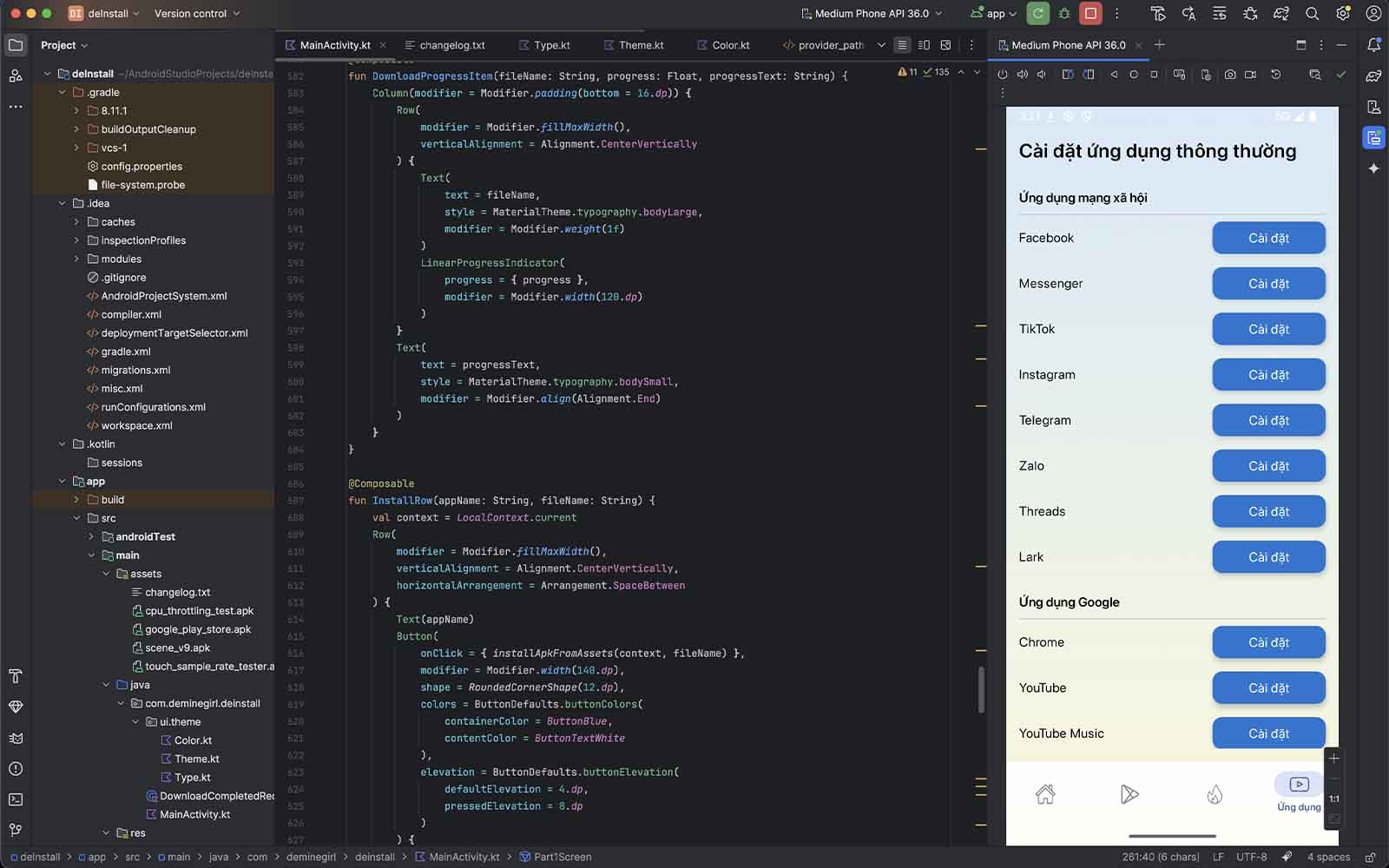Click the red Stop app button
This screenshot has height=868, width=1389.
coord(1090,13)
